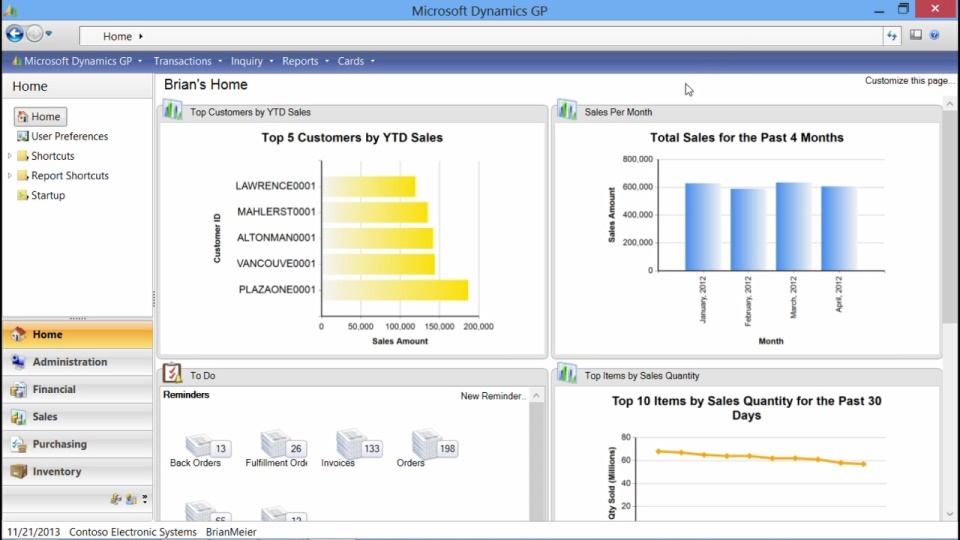The width and height of the screenshot is (960, 540).
Task: Switch to the Administration area
Action: (77, 362)
